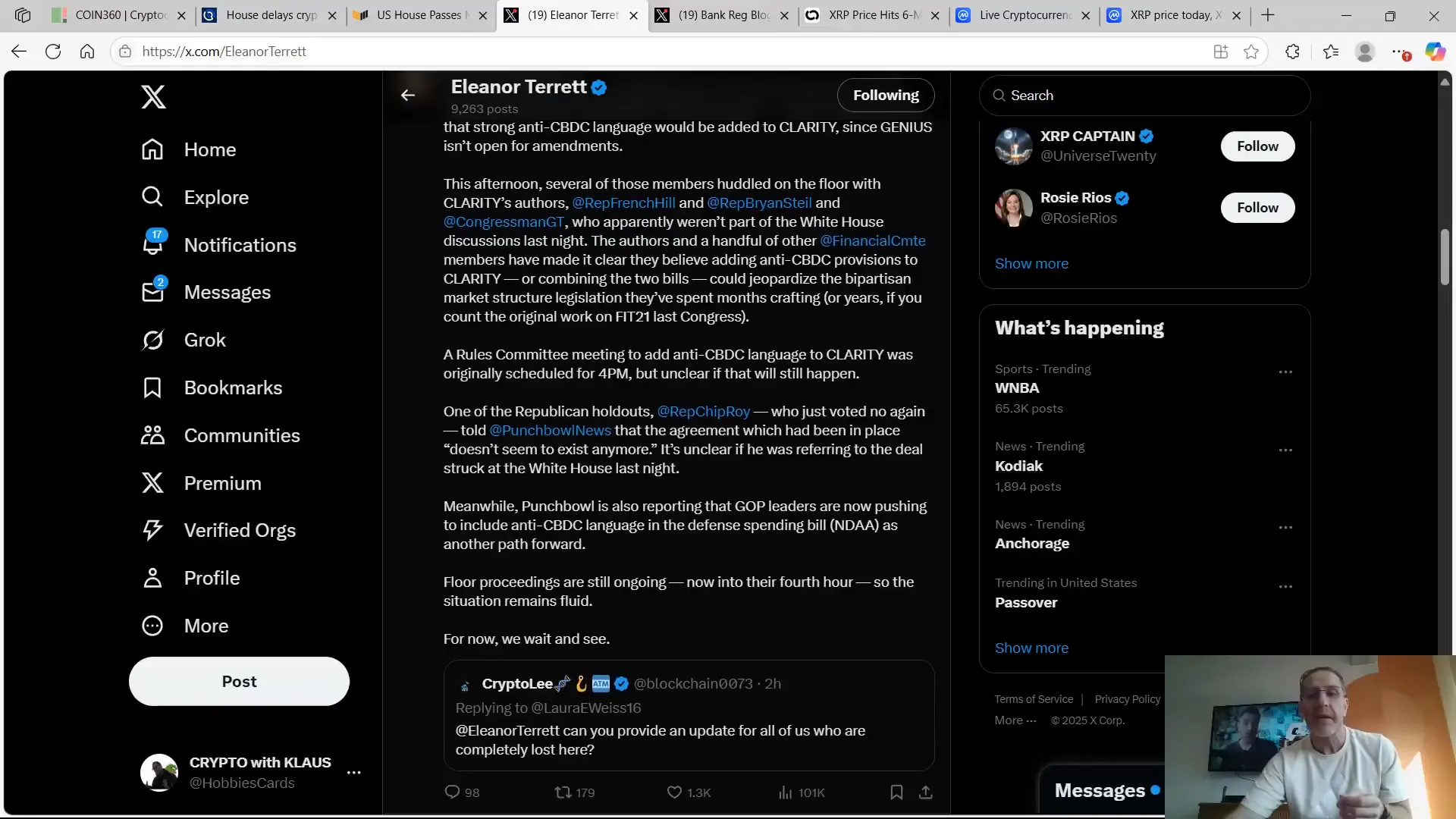Click the X Search input field
Viewport: 1456px width, 819px height.
(x=1144, y=96)
